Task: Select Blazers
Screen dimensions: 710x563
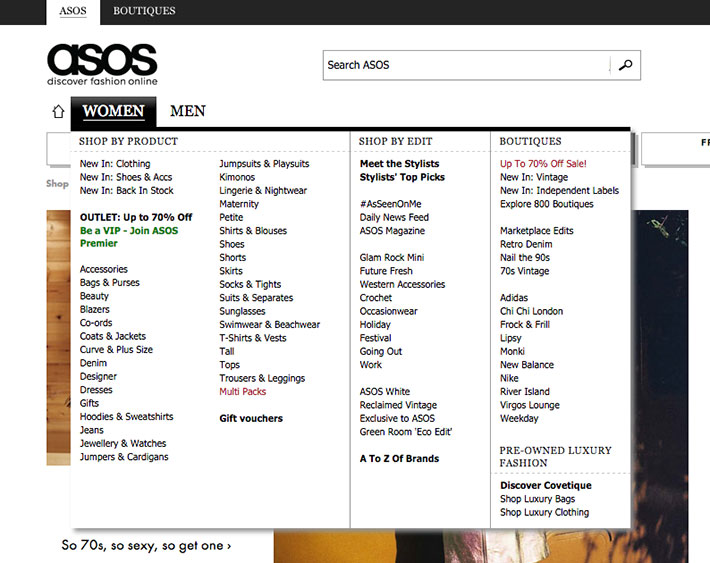Action: pos(95,309)
